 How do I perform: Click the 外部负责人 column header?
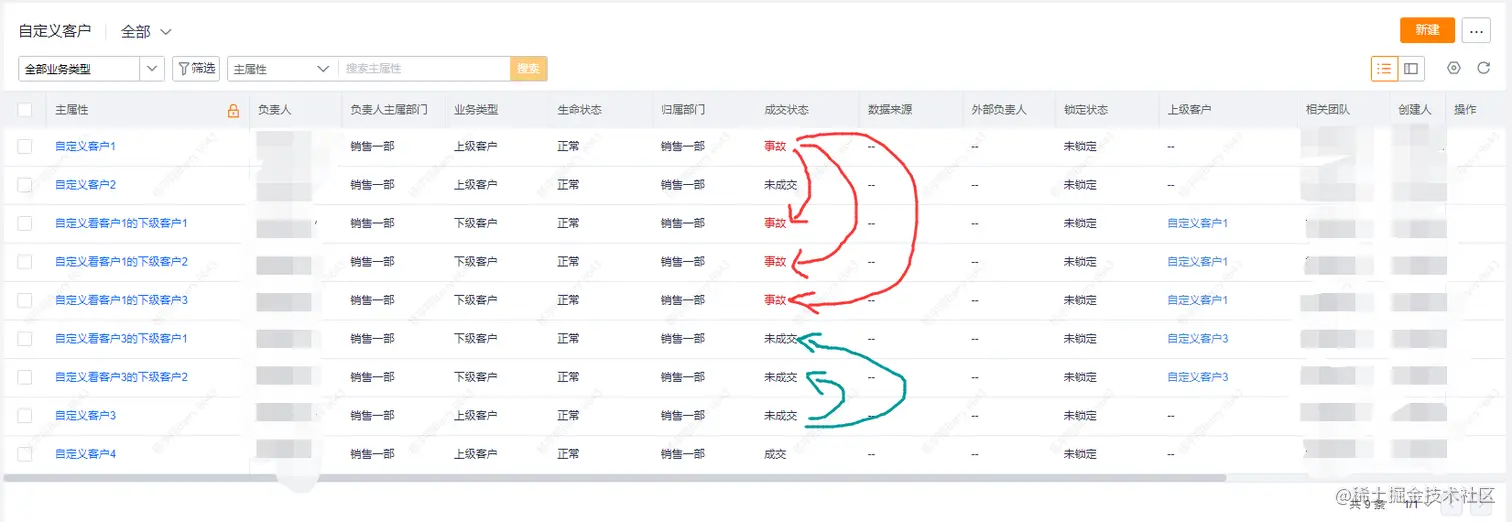coord(998,110)
